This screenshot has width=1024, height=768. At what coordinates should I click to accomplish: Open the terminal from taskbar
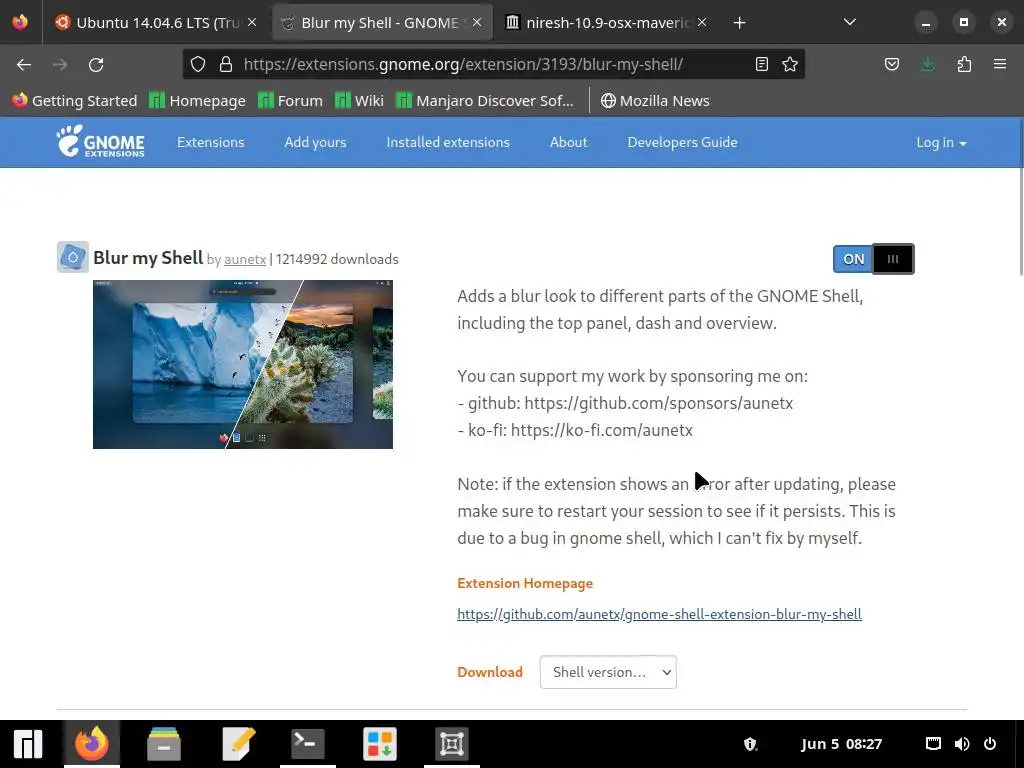(308, 744)
